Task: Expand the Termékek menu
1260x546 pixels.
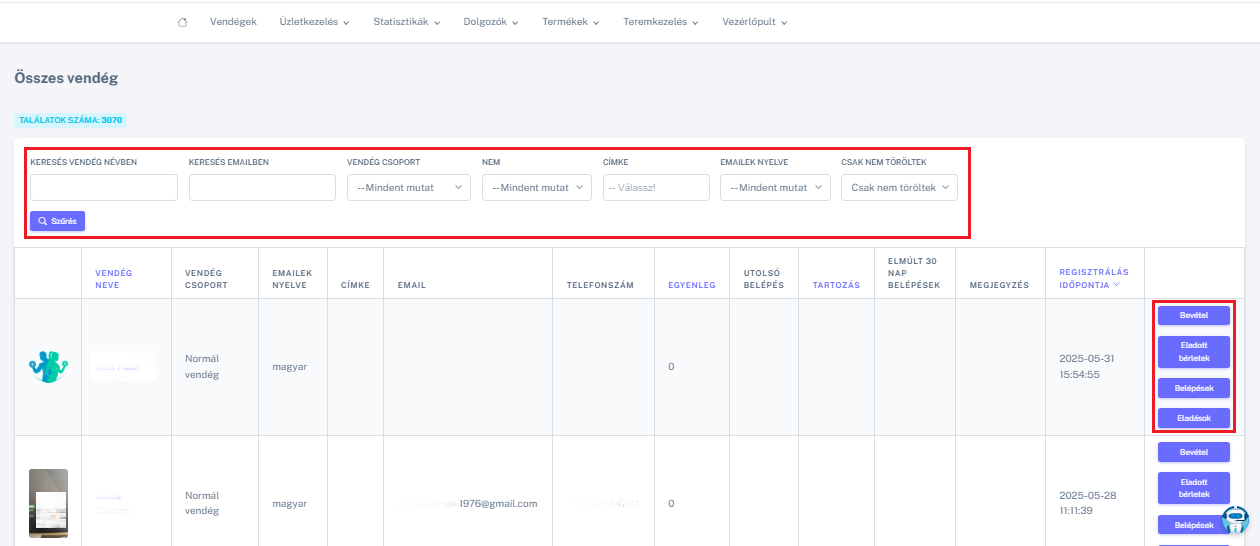Action: tap(571, 22)
